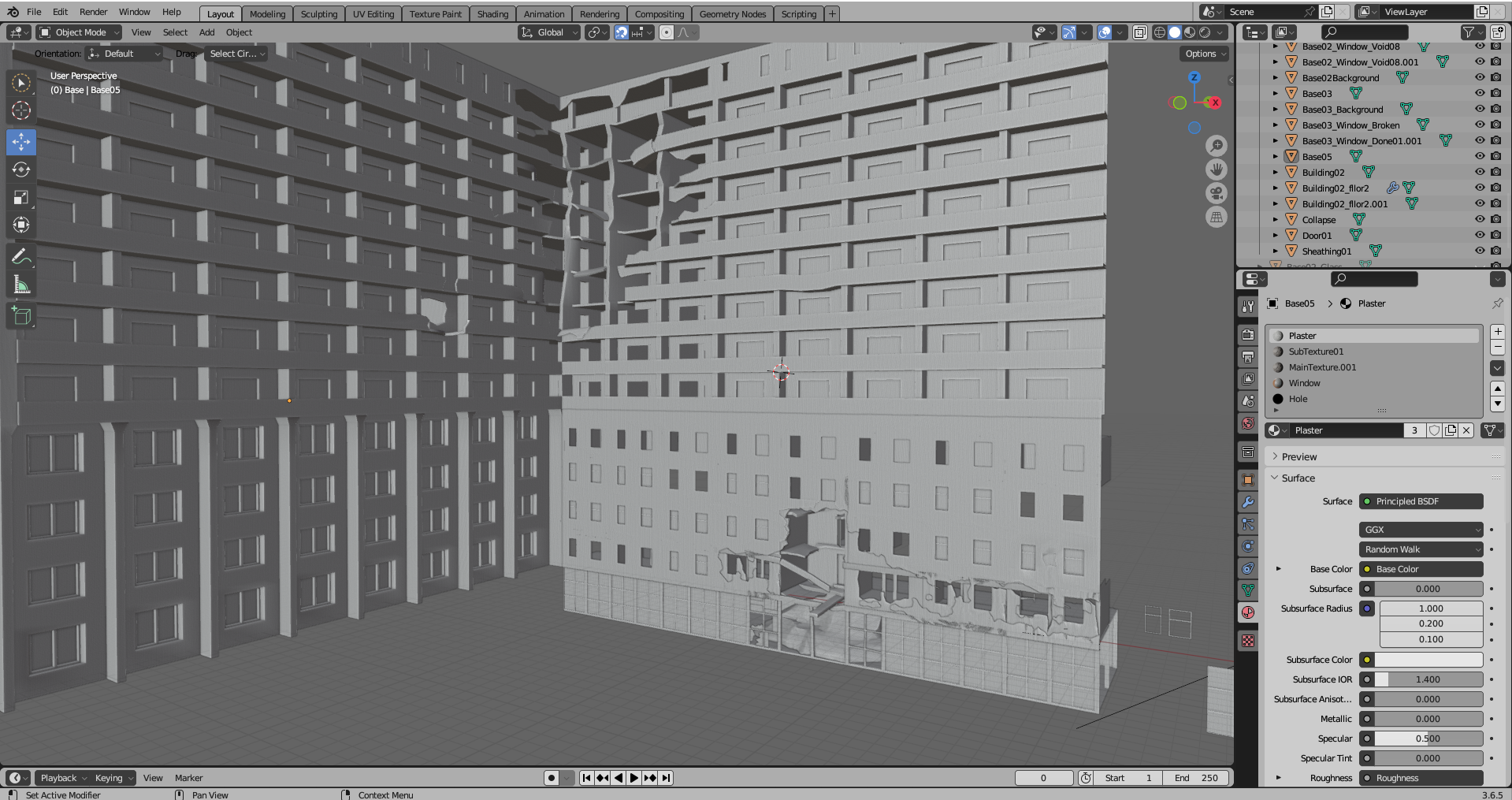Toggle camera view in viewport
Screen dimensions: 1512x800
(1217, 193)
